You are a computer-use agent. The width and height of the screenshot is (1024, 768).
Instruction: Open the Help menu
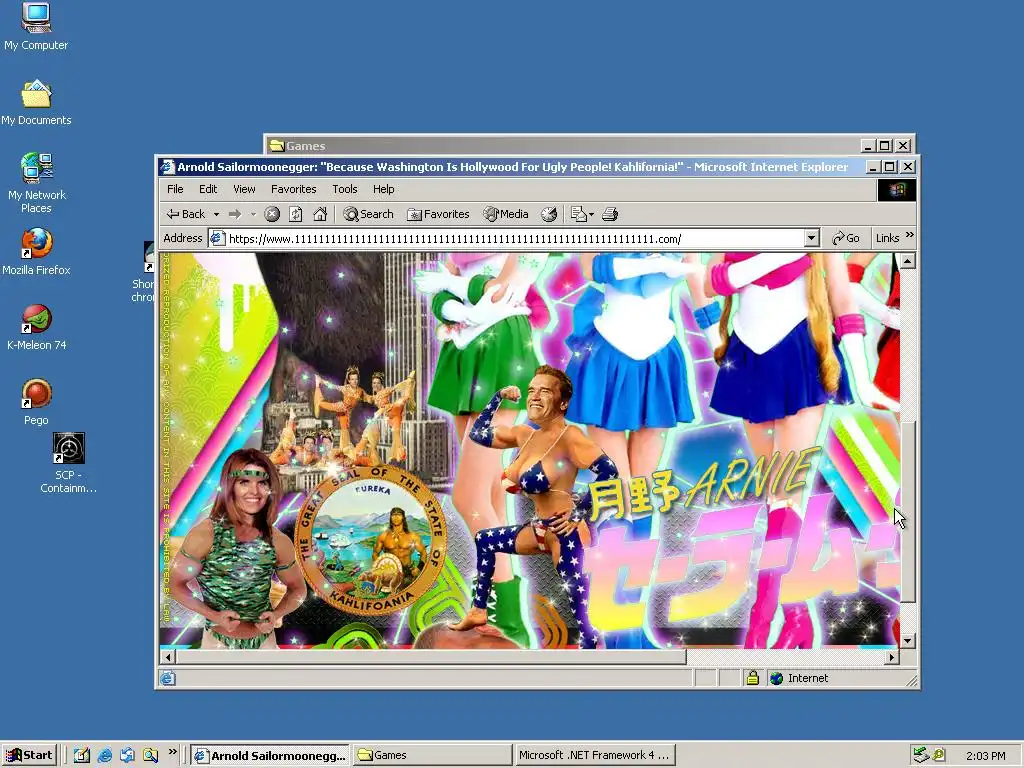click(x=383, y=189)
